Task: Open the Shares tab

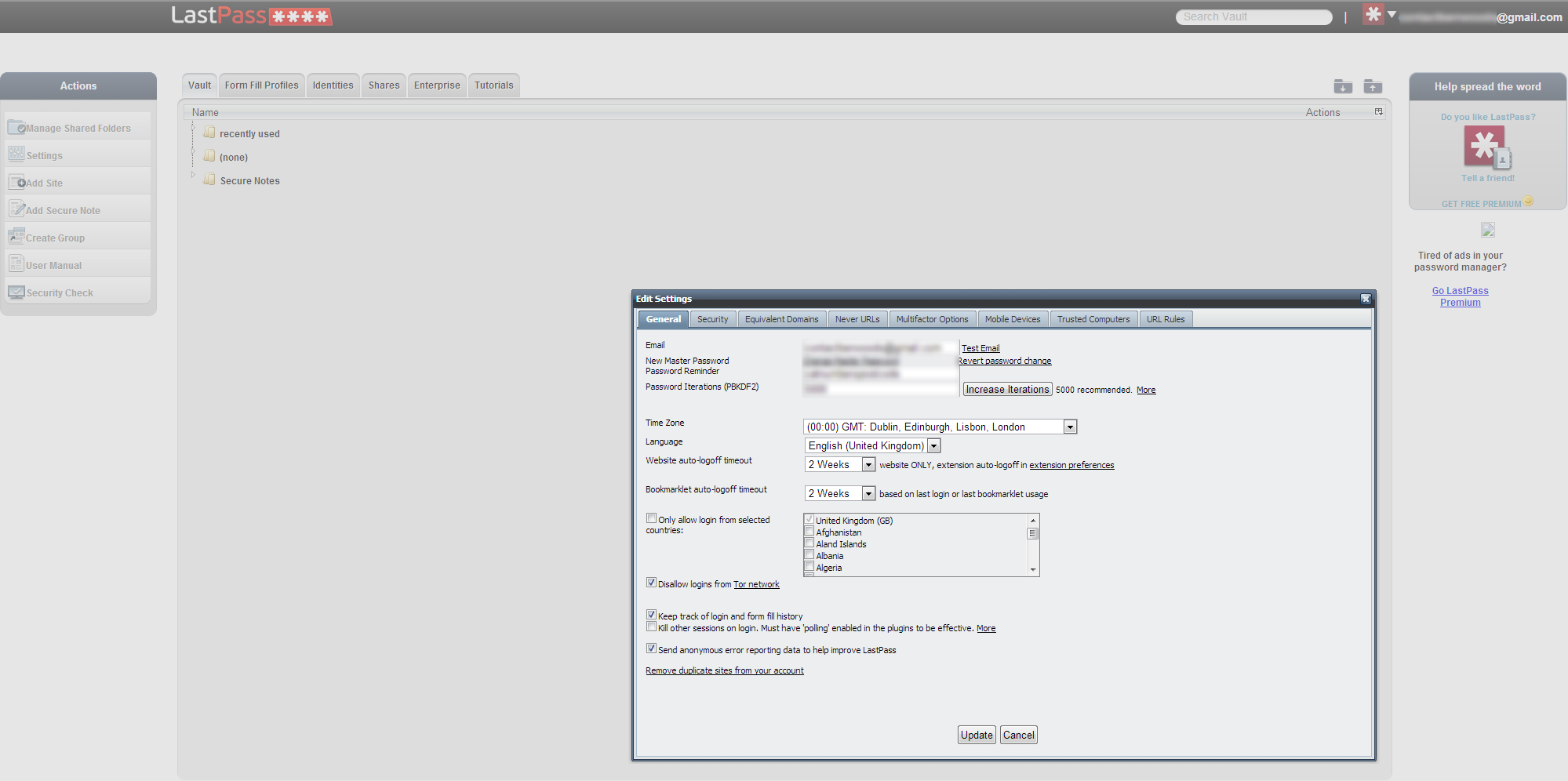Action: [384, 85]
